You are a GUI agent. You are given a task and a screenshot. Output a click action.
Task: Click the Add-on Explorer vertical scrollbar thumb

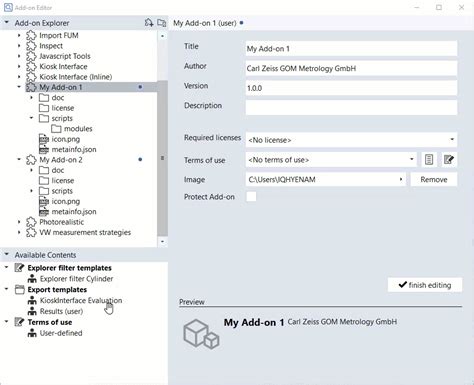coord(162,158)
